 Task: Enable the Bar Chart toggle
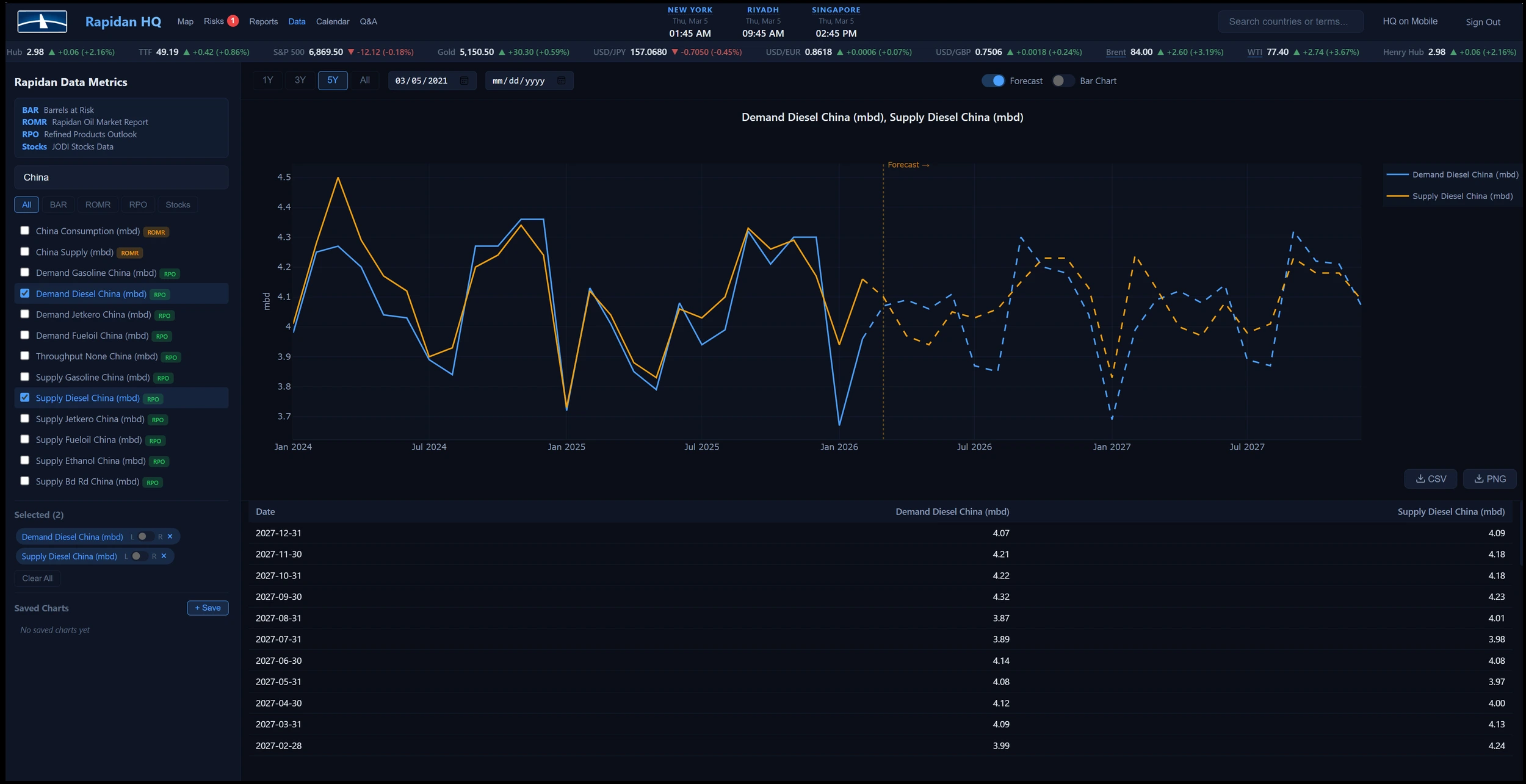point(1062,80)
